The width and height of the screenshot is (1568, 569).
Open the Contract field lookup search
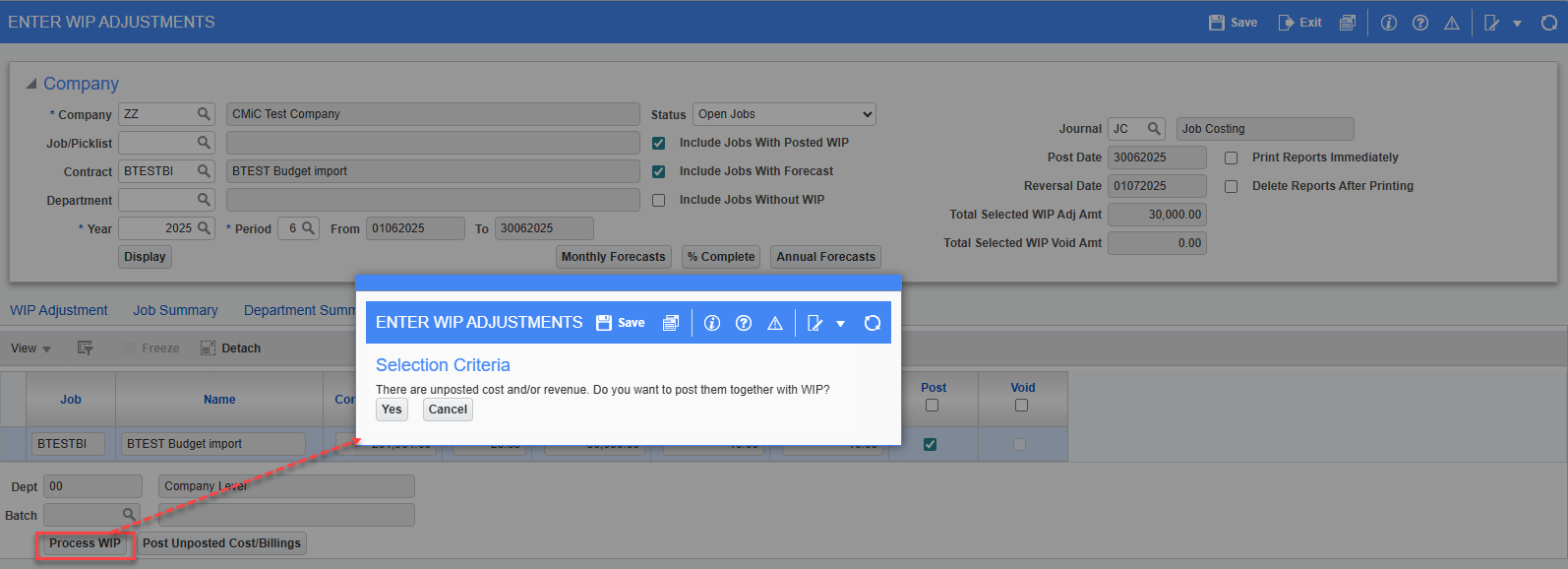pos(205,171)
